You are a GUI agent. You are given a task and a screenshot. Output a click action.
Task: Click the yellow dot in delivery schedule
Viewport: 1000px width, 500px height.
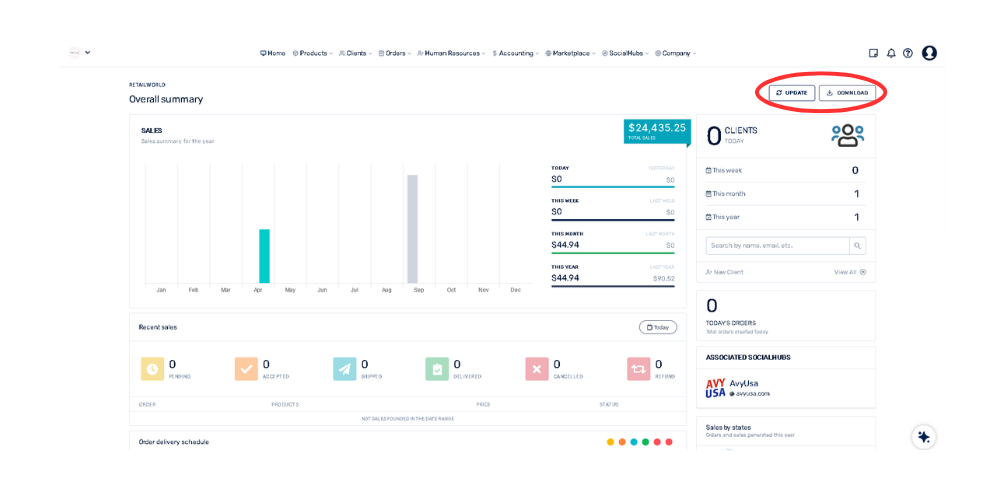(610, 442)
